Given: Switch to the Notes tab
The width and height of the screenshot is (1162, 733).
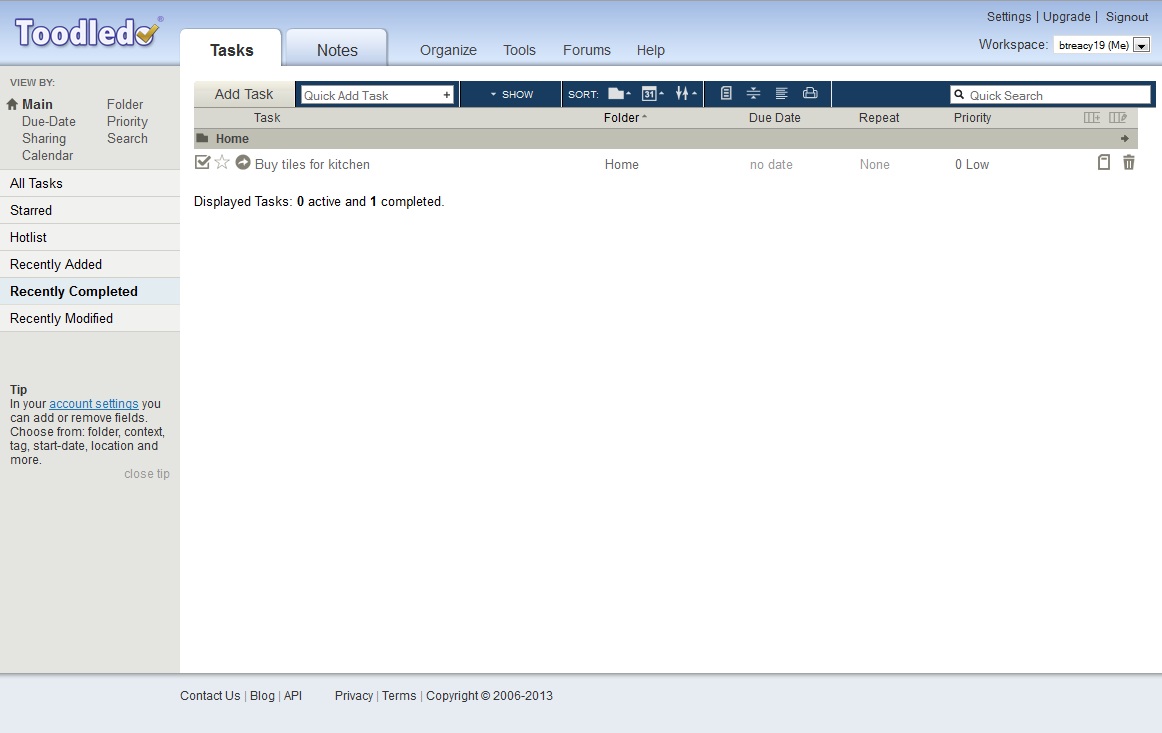Looking at the screenshot, I should (x=337, y=49).
